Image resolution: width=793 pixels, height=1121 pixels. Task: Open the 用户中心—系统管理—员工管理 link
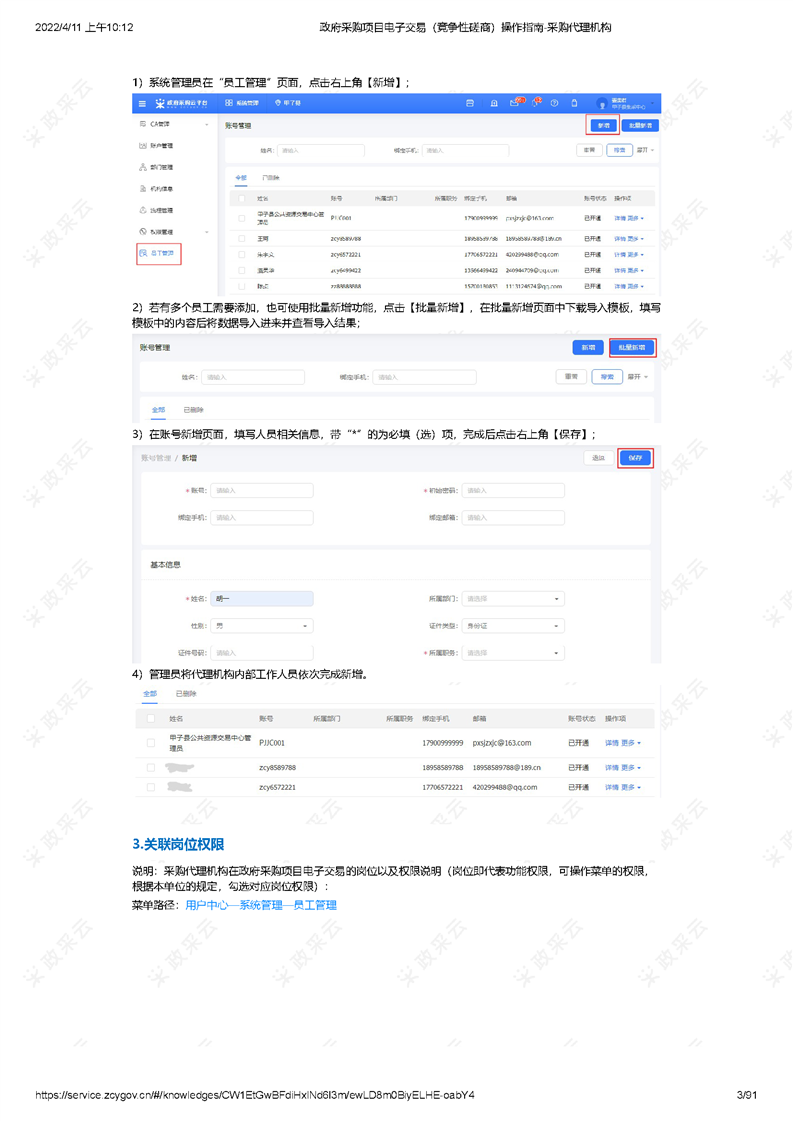[x=261, y=905]
